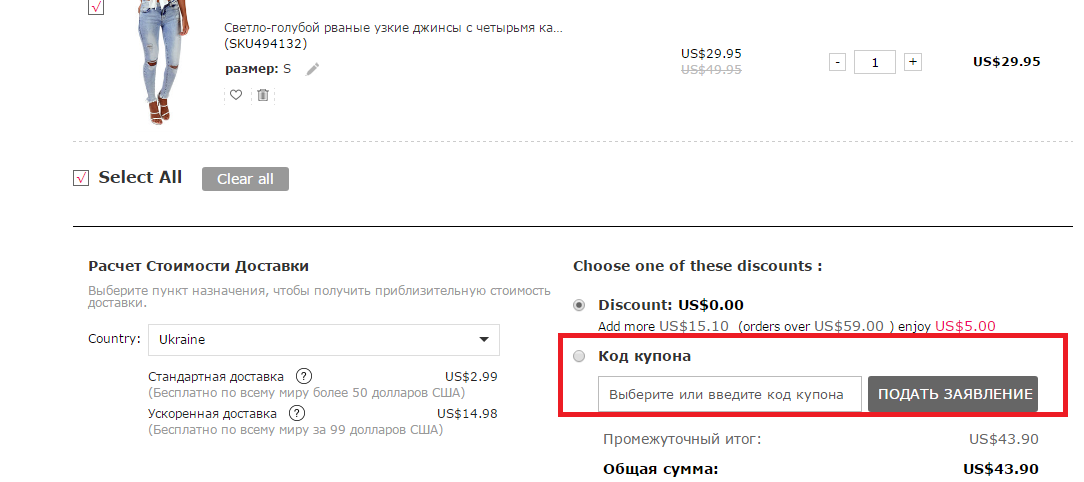Open the jeans product thumbnail image
1084x482 pixels.
[162, 55]
